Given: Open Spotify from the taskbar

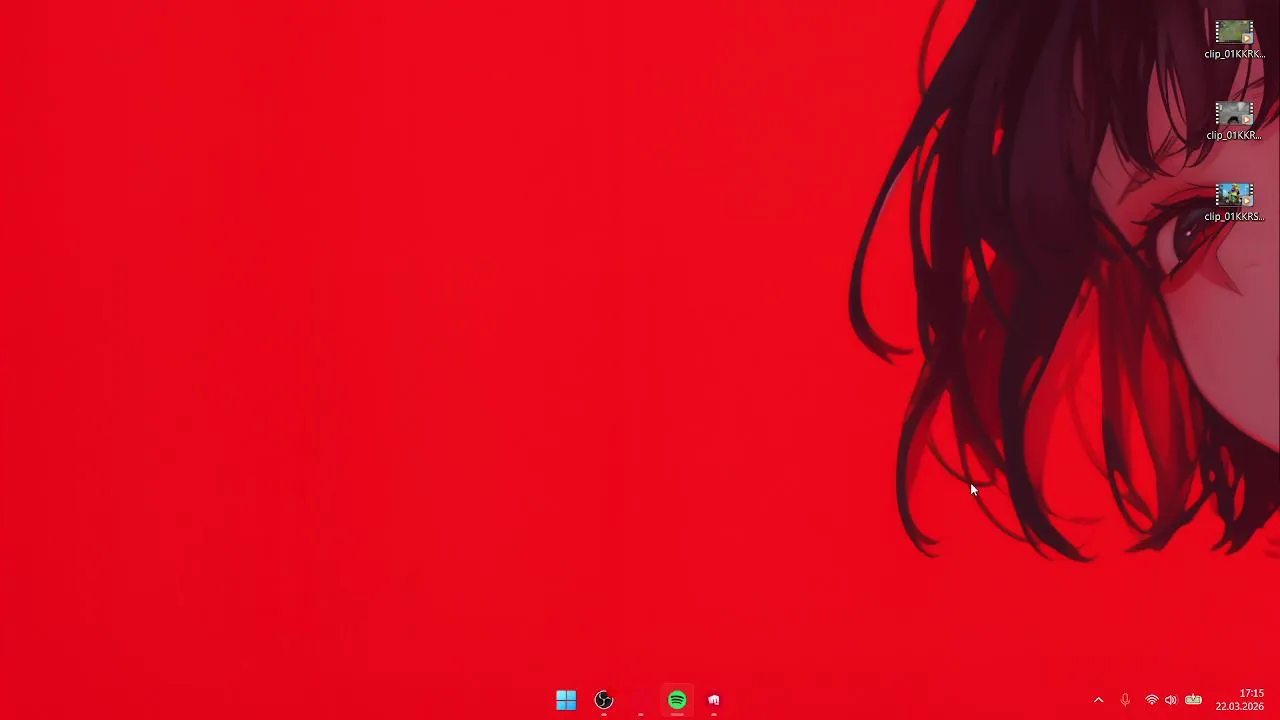Looking at the screenshot, I should tap(677, 700).
